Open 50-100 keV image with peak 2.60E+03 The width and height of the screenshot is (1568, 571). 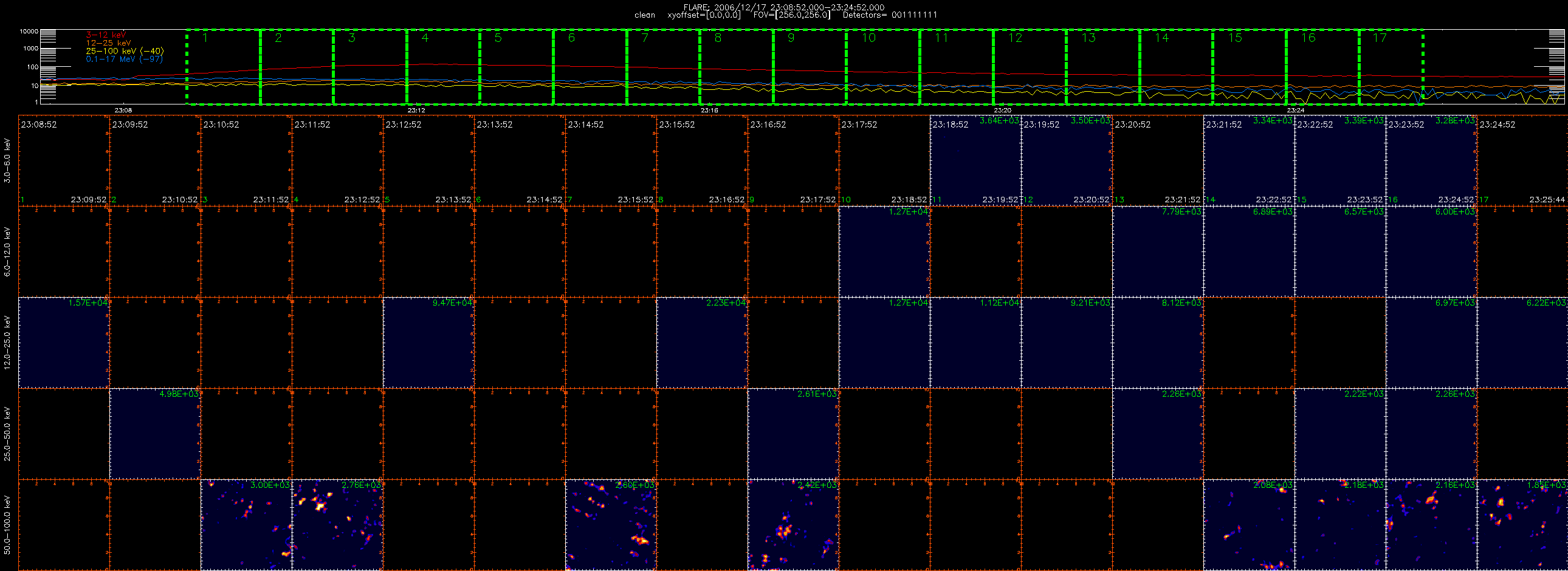(x=611, y=525)
